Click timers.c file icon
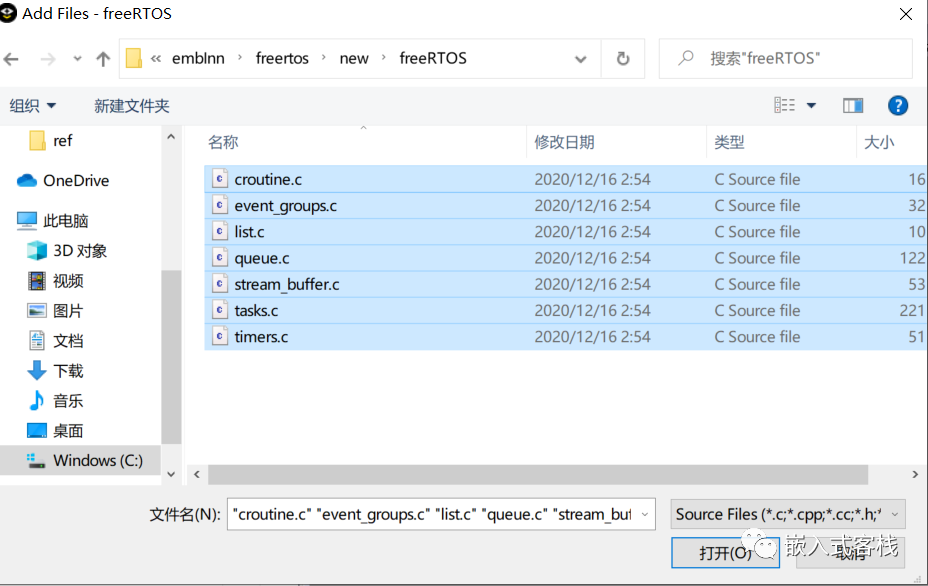This screenshot has width=928, height=586. (220, 336)
